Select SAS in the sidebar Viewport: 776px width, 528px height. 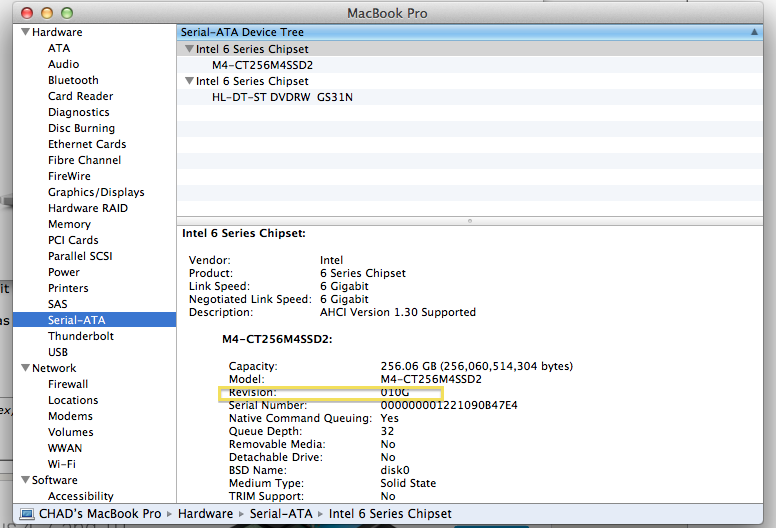pyautogui.click(x=57, y=304)
